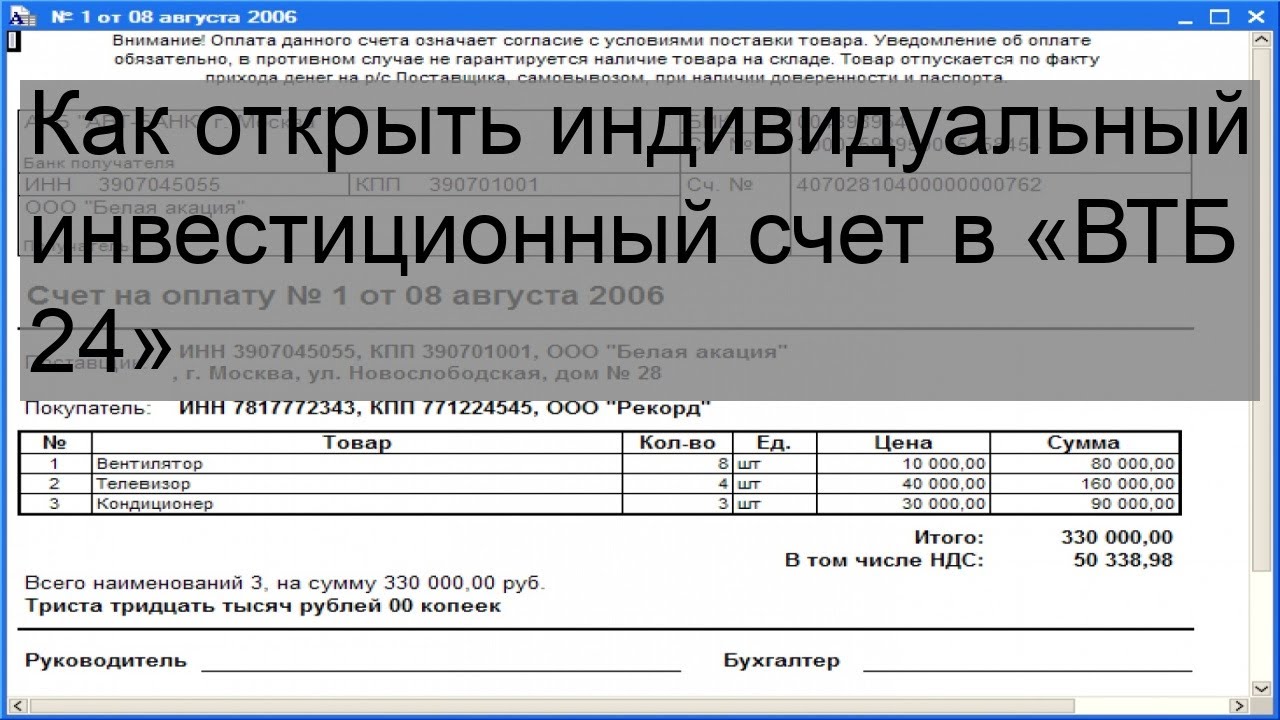Click the '№' column header
The width and height of the screenshot is (1280, 720).
point(55,443)
